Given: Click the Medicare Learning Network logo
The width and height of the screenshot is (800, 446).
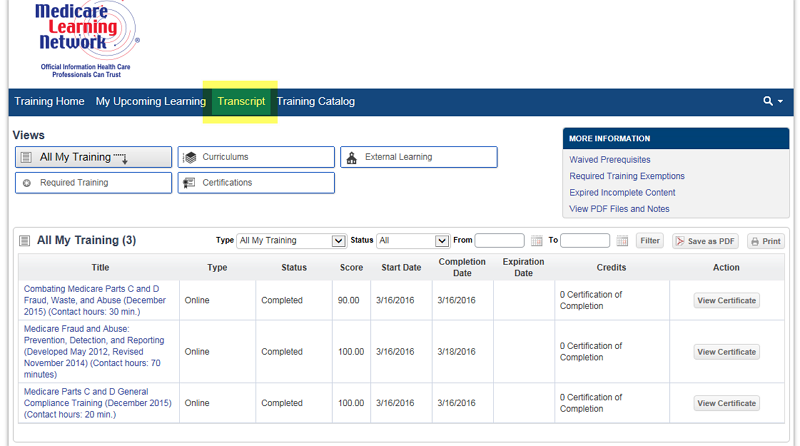Looking at the screenshot, I should pos(87,40).
